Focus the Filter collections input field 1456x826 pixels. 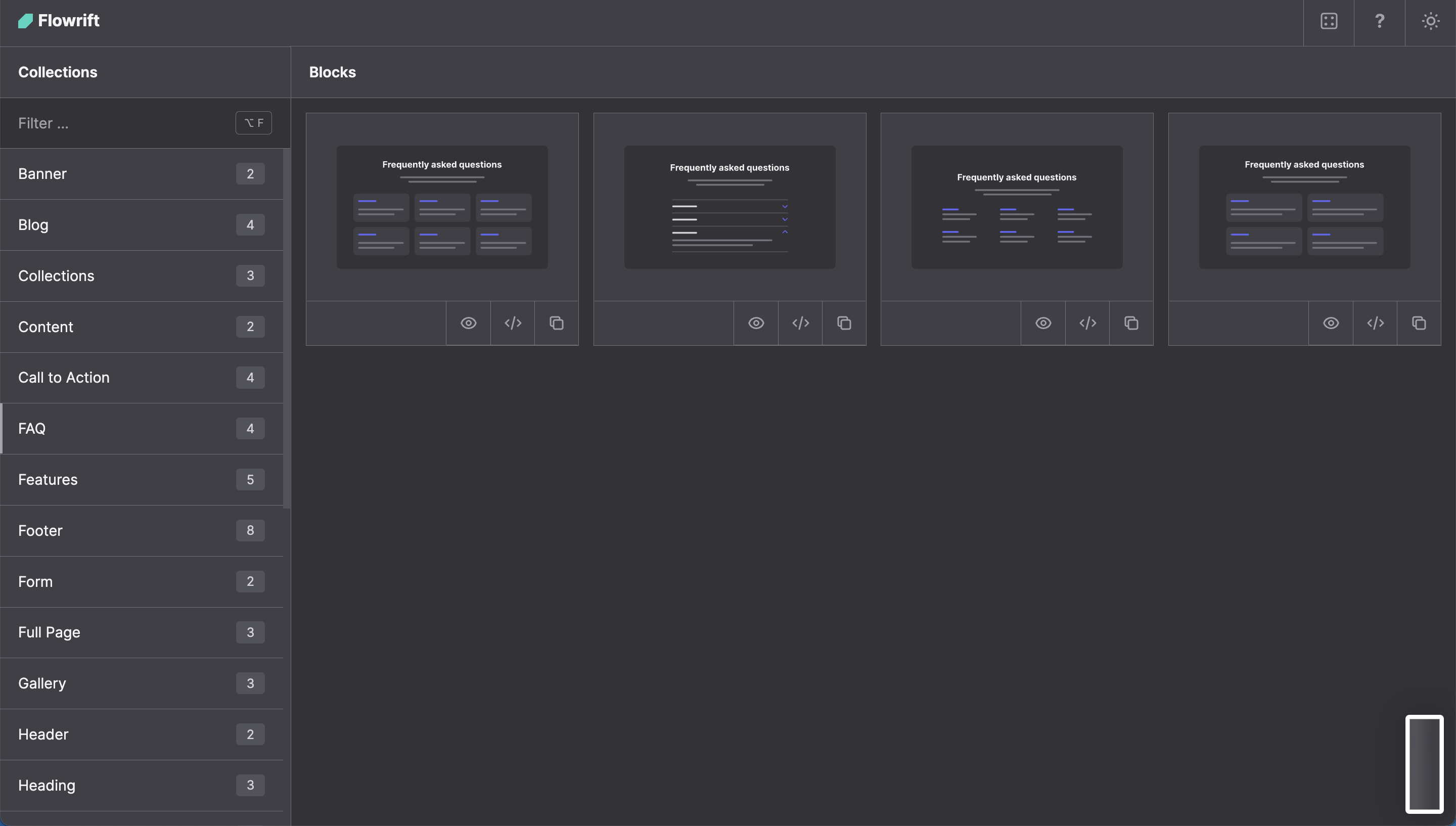point(119,123)
